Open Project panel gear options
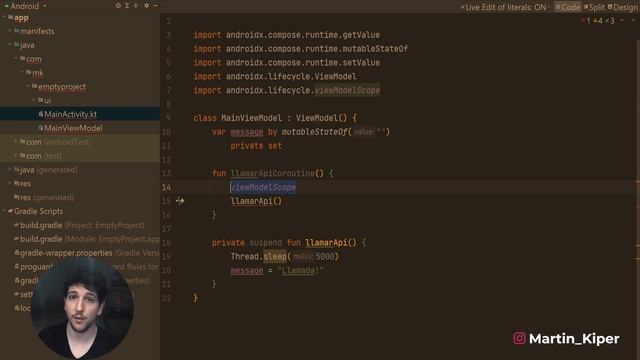The image size is (640, 360). 147,6
